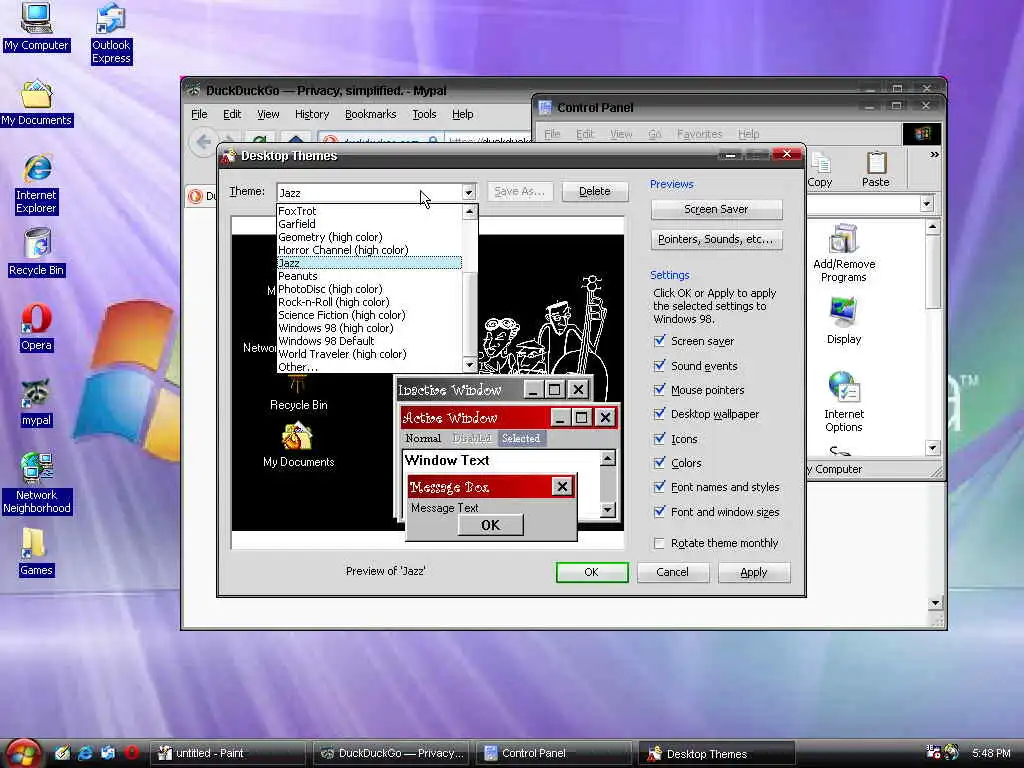The height and width of the screenshot is (768, 1024).
Task: Open Control Panel address bar dropdown
Action: [927, 204]
